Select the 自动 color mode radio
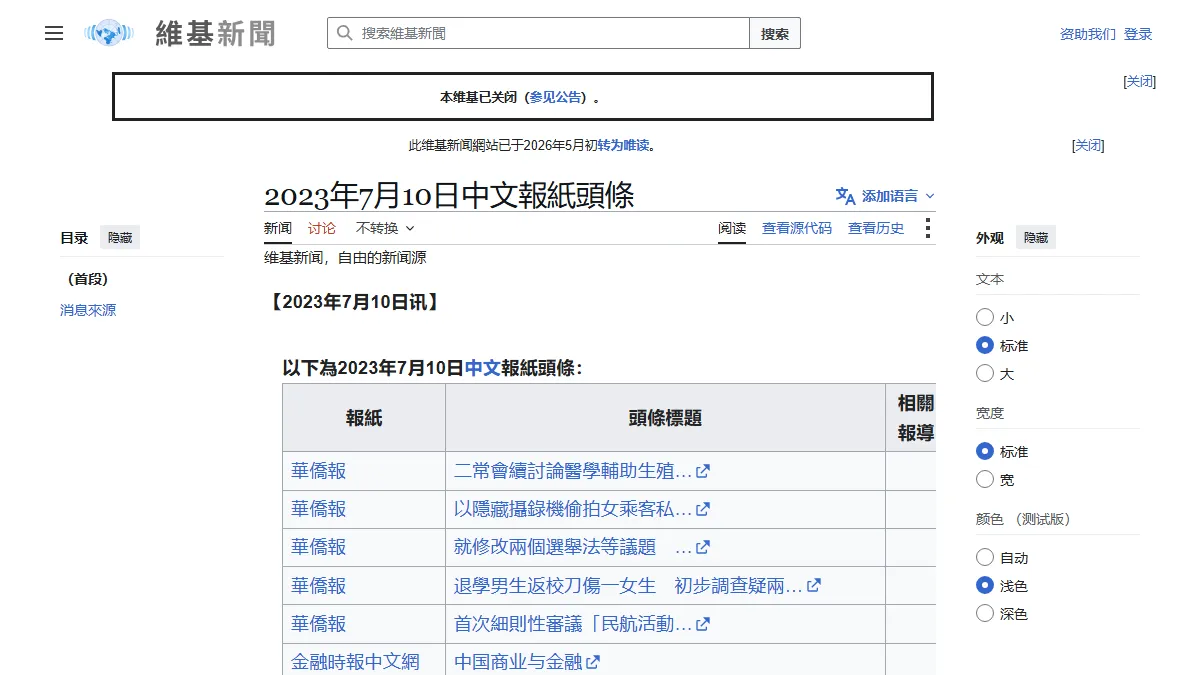The height and width of the screenshot is (675, 1200). click(x=985, y=557)
